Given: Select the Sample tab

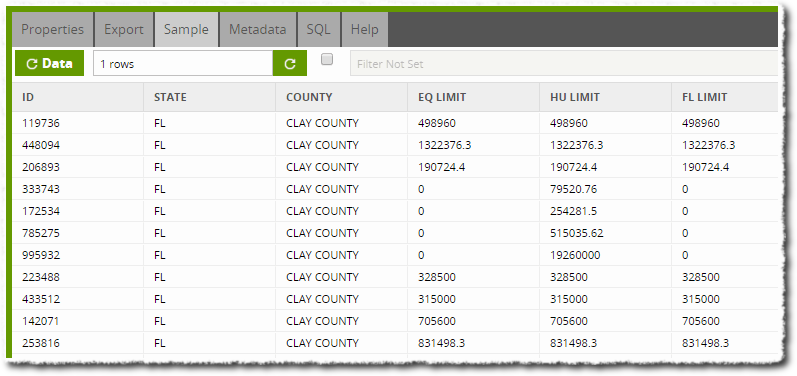Looking at the screenshot, I should tap(187, 29).
